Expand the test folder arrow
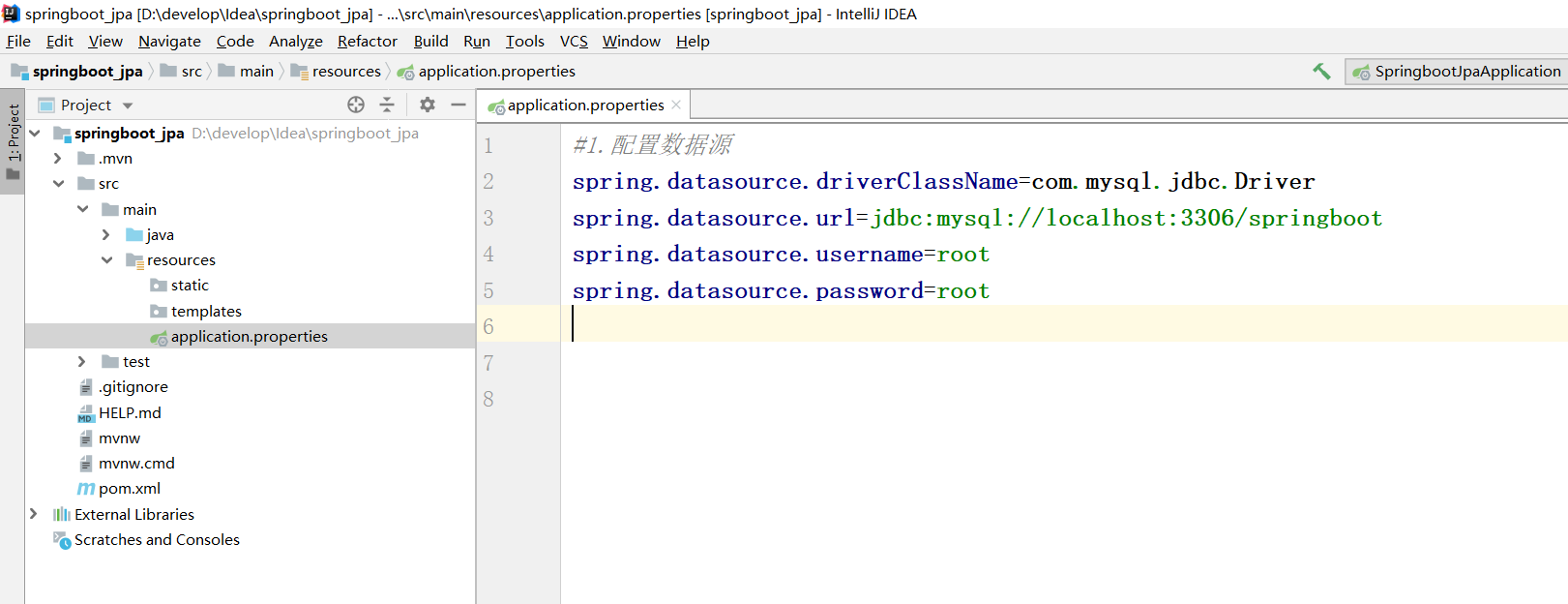1568x604 pixels. 81,362
